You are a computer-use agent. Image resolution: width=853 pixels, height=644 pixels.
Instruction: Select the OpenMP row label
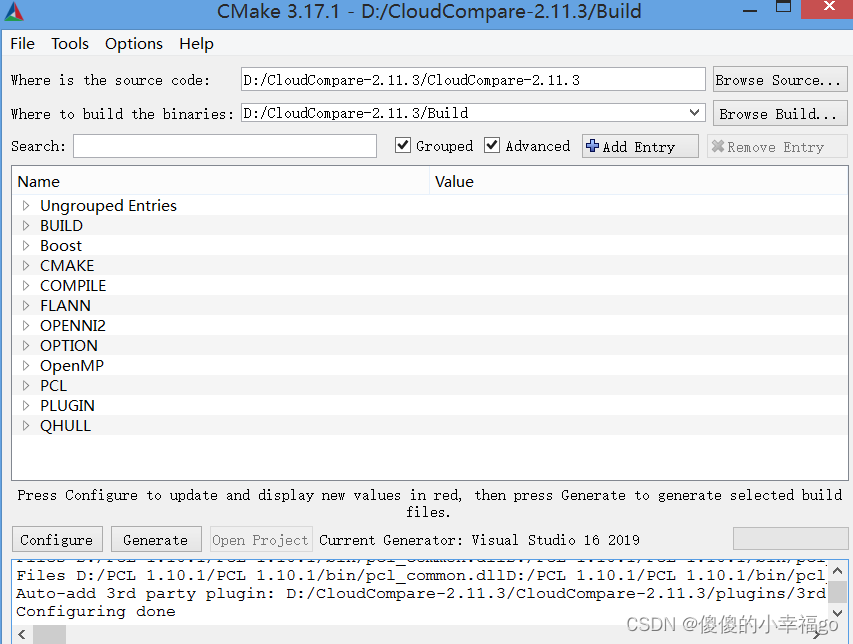pos(72,366)
